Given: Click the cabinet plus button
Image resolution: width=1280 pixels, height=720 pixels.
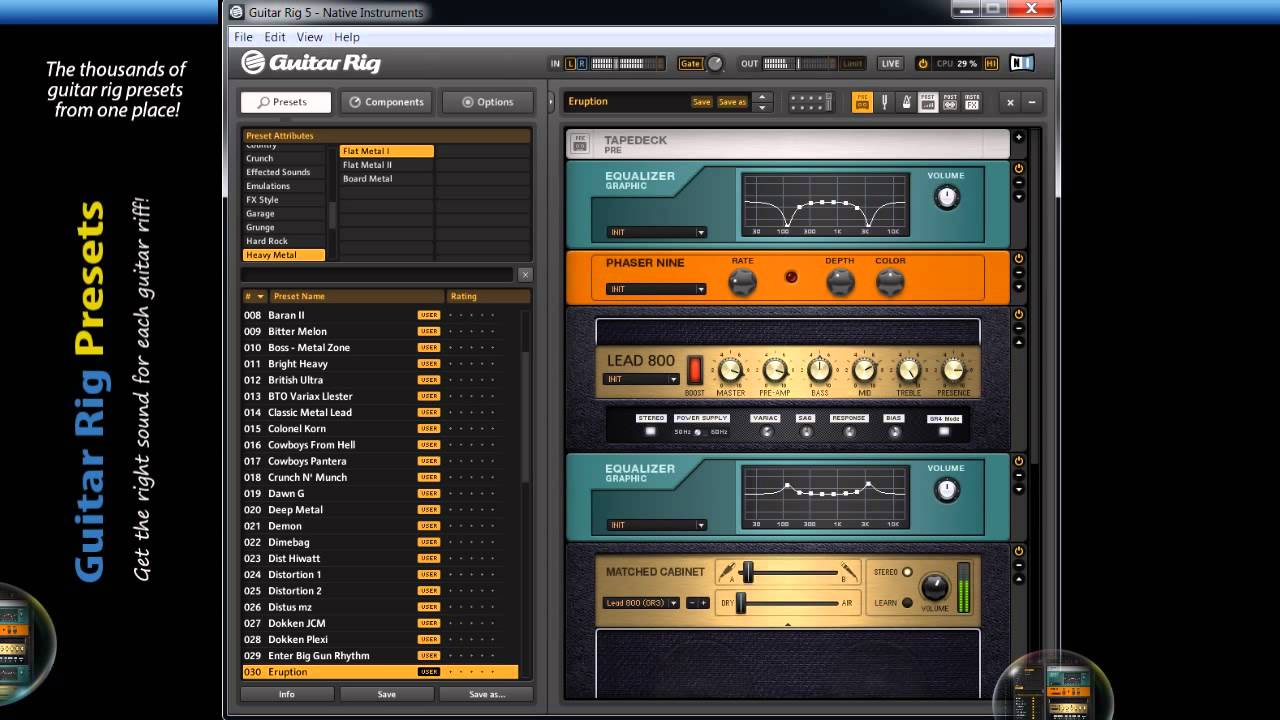Looking at the screenshot, I should pos(703,603).
